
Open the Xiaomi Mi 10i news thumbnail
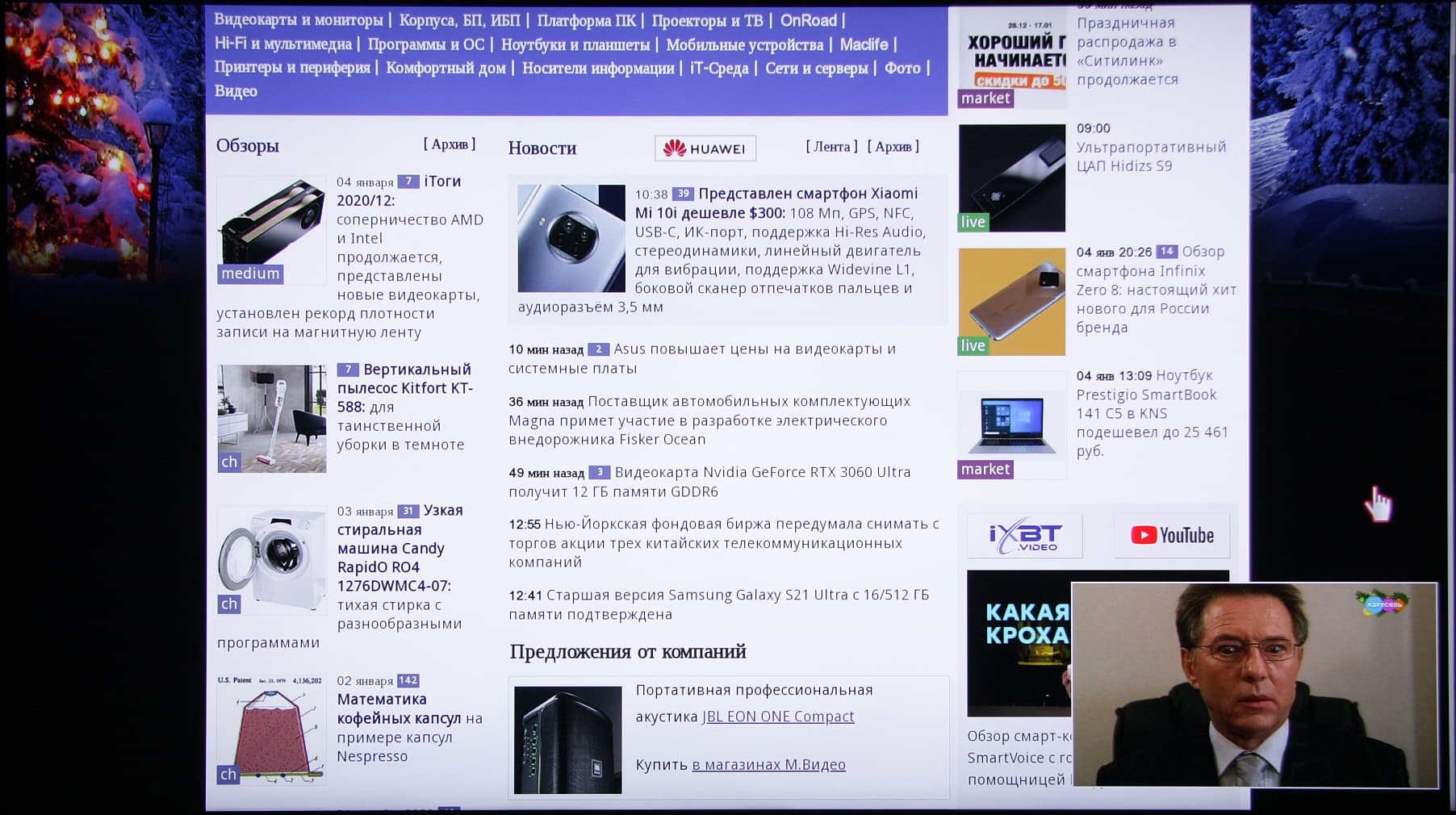click(571, 238)
